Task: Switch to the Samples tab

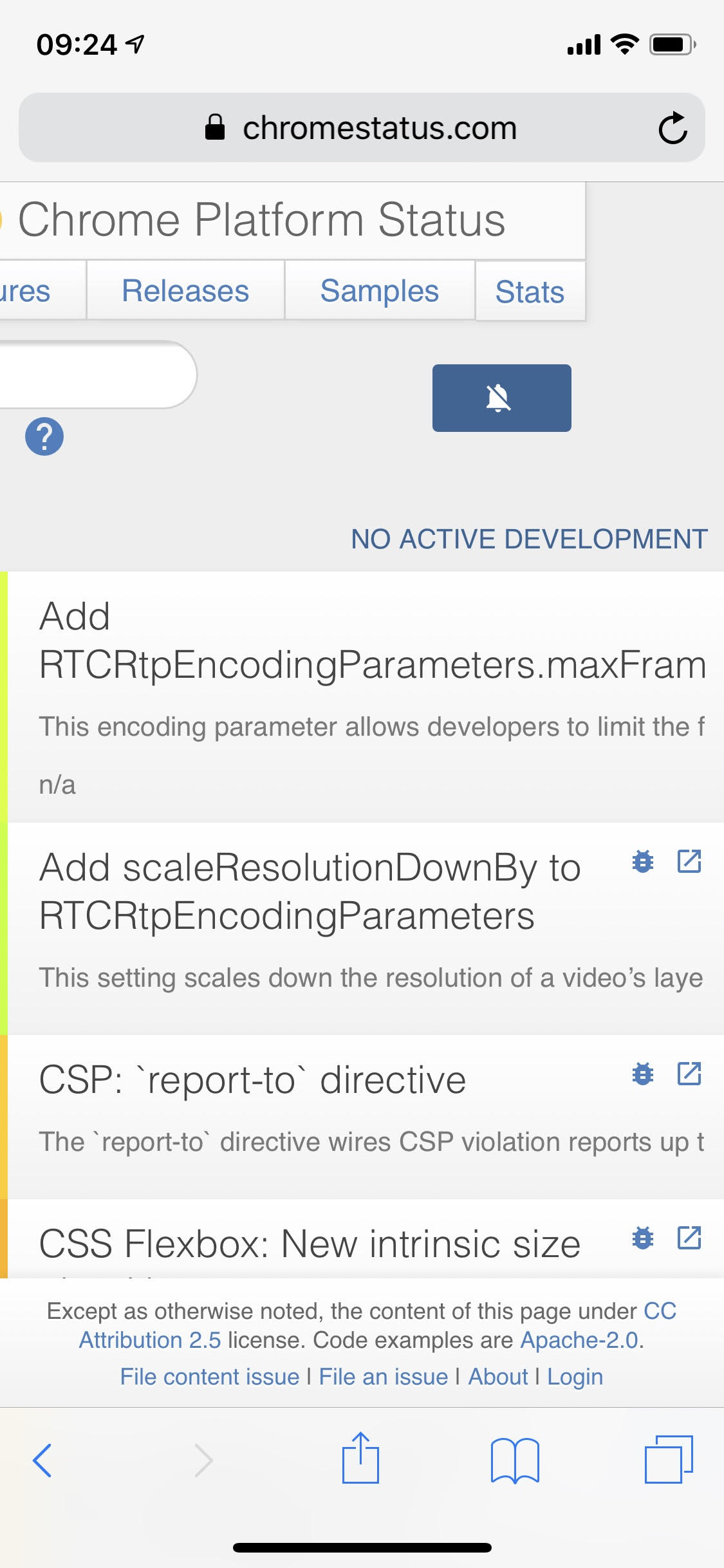Action: pos(379,291)
